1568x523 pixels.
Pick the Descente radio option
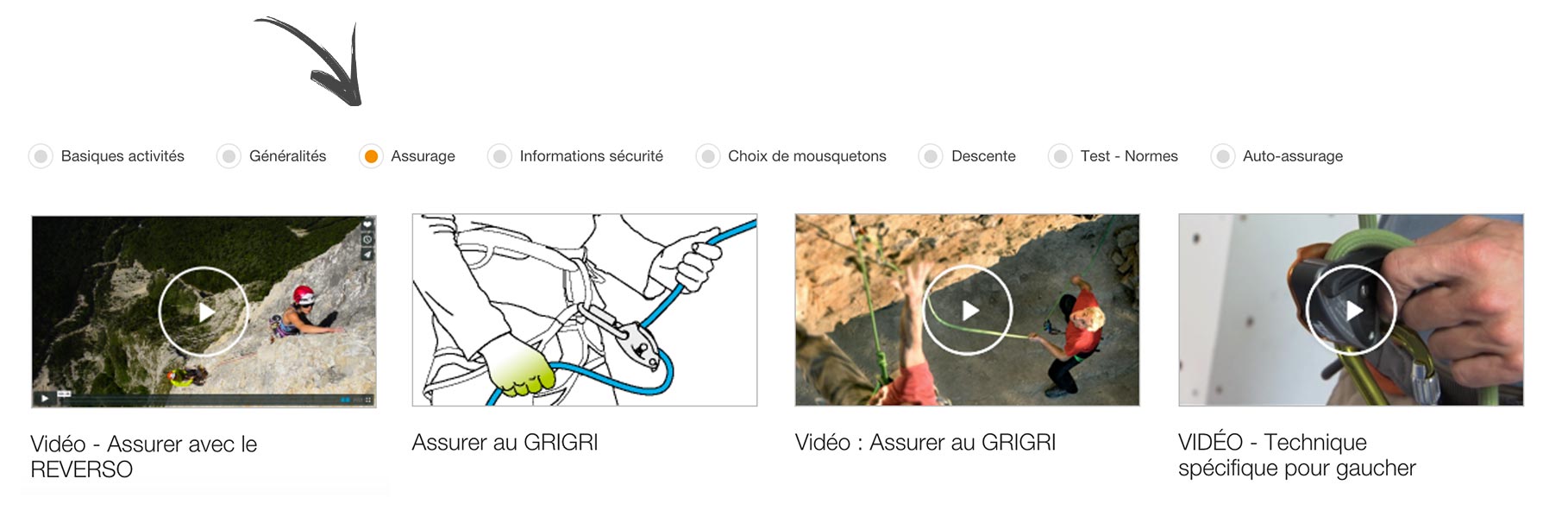(931, 156)
